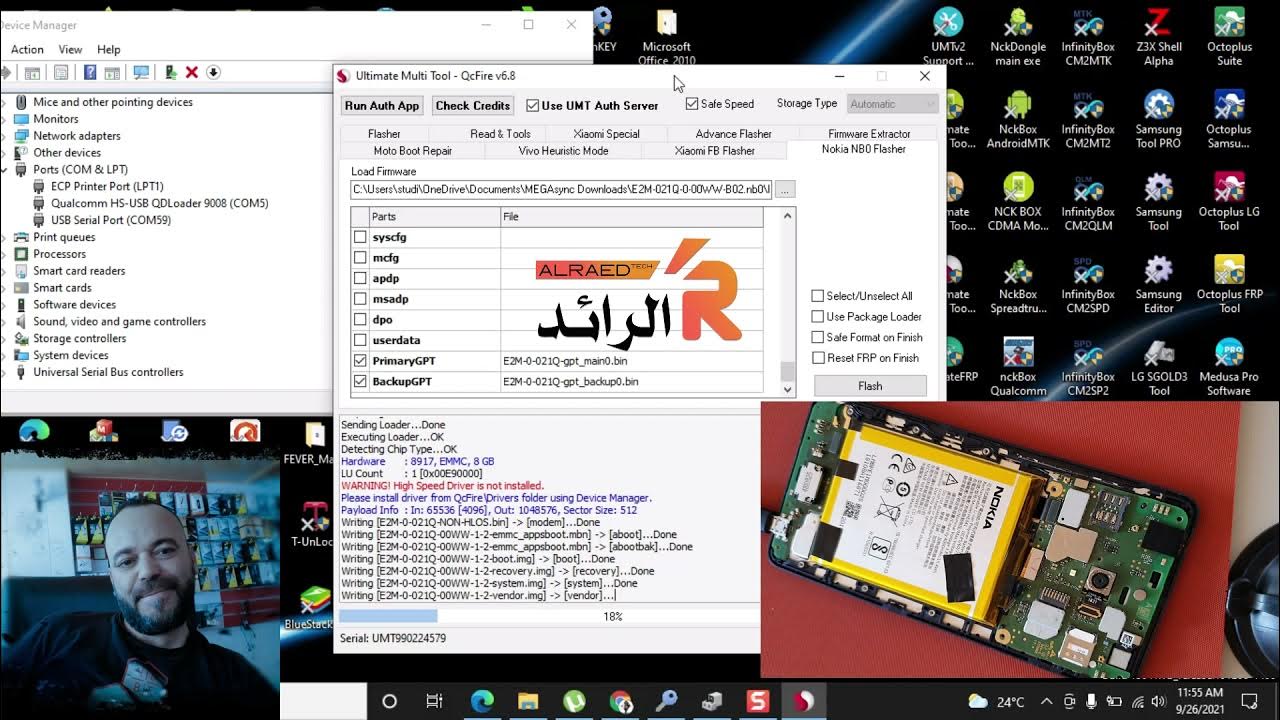Click Task View button on taskbar
This screenshot has height=720, width=1280.
[x=434, y=701]
